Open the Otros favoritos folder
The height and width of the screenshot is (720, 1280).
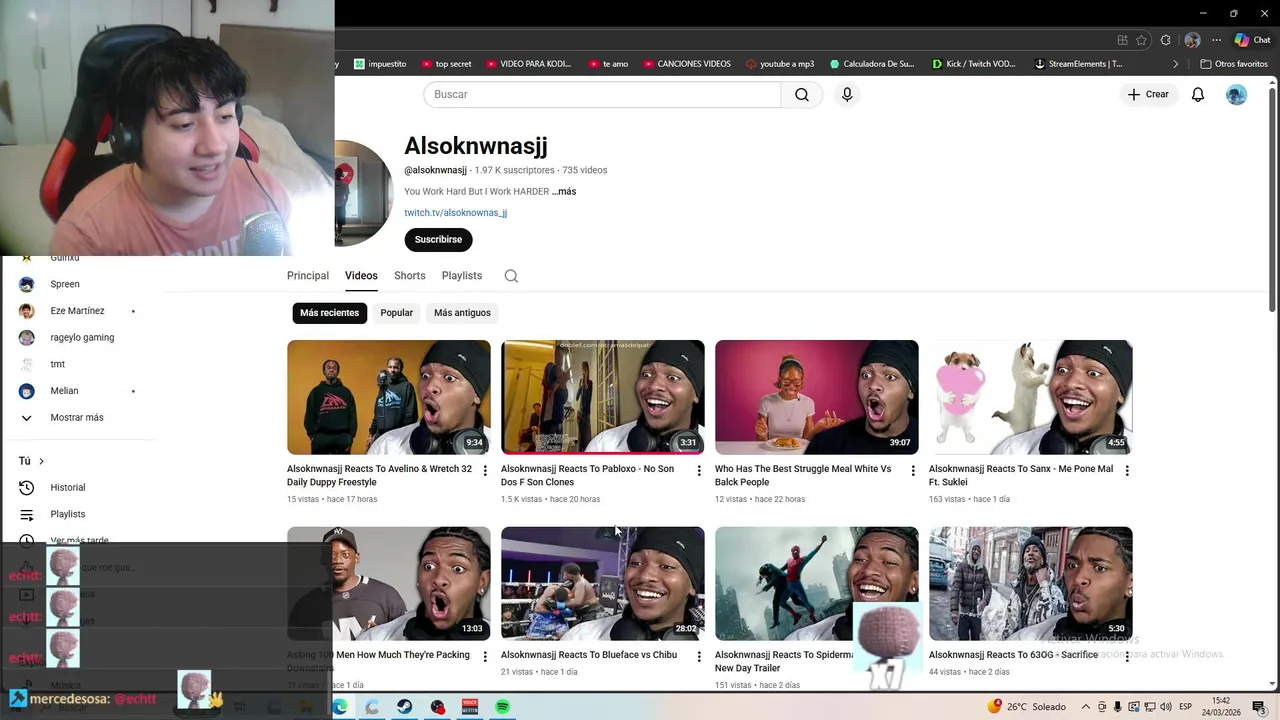[x=1234, y=64]
